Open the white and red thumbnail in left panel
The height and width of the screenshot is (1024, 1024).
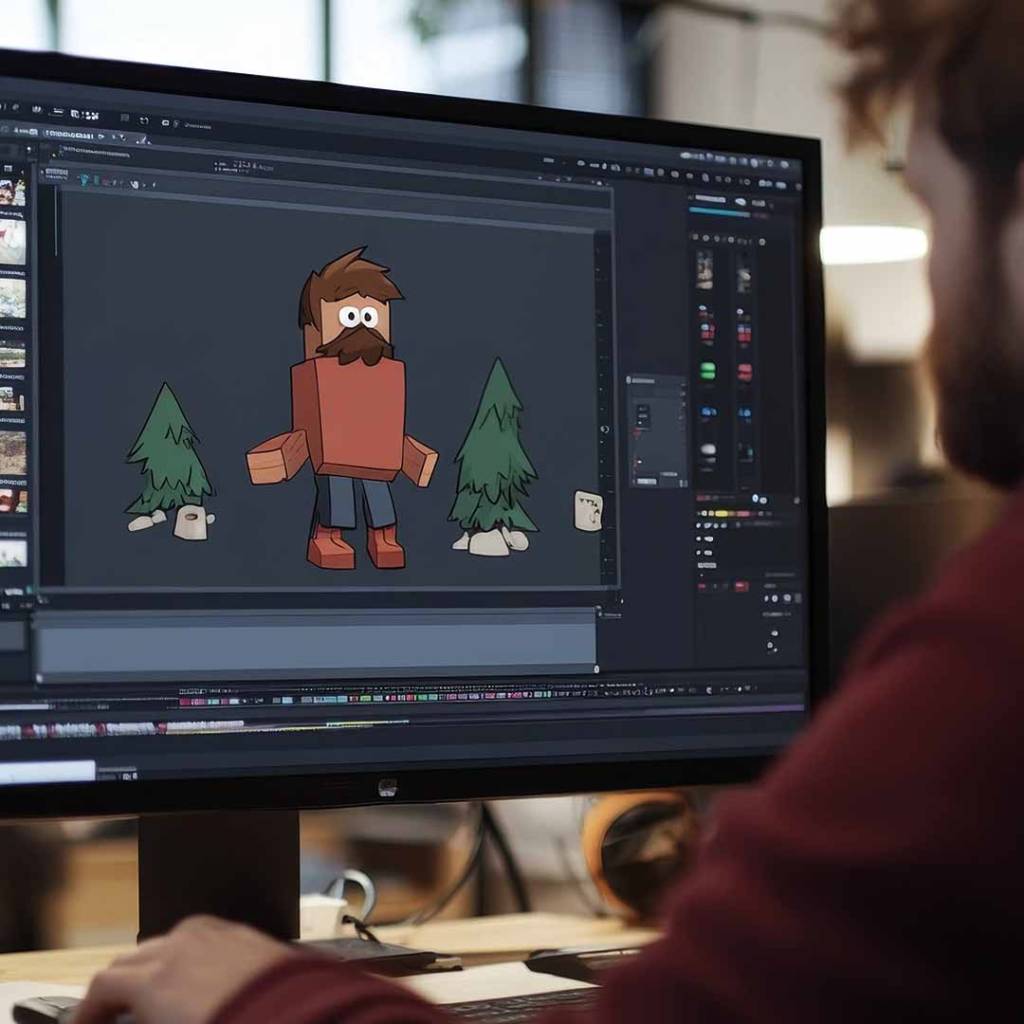[12, 242]
